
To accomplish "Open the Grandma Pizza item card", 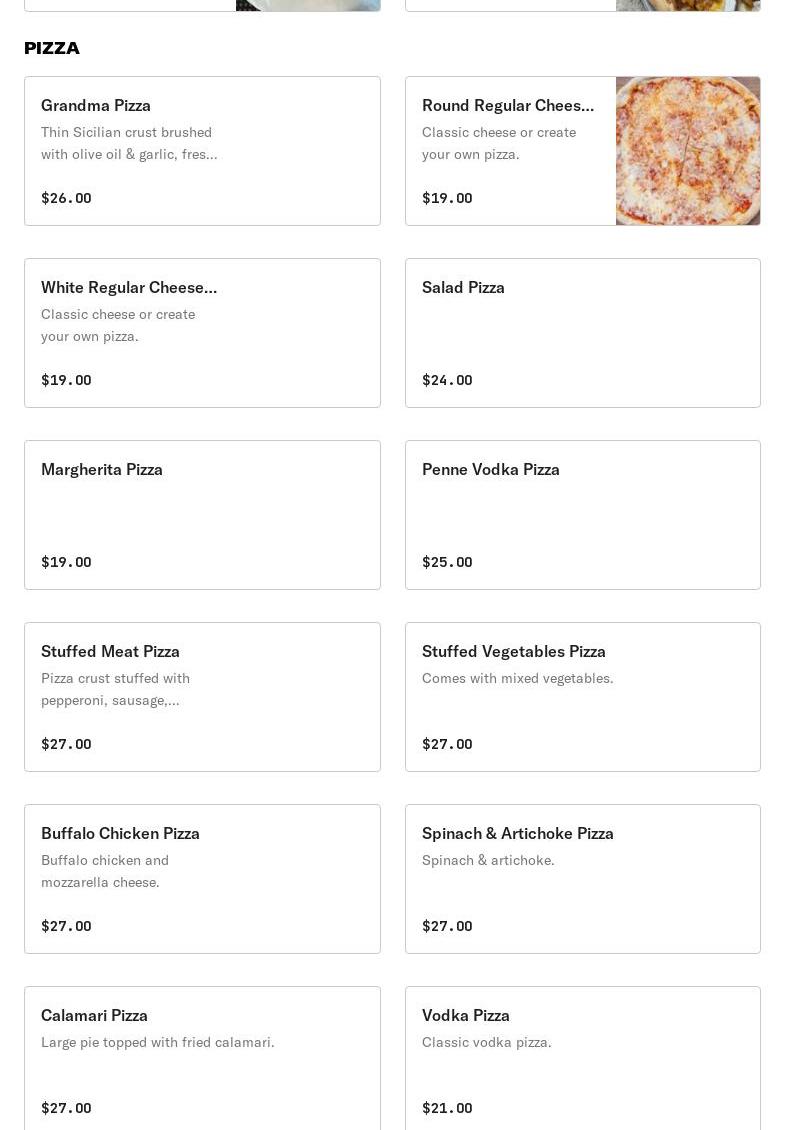I will pos(202,151).
